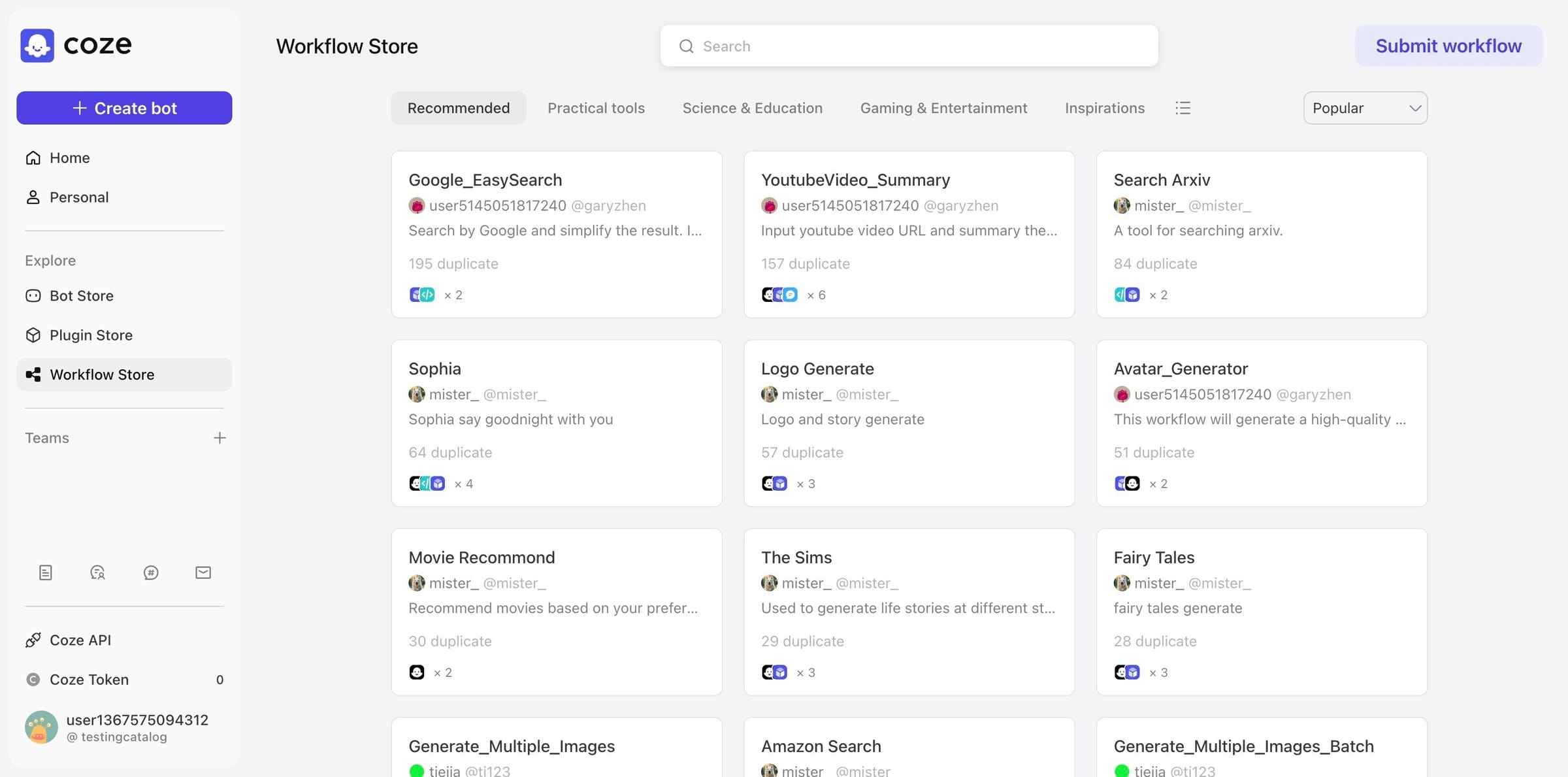The image size is (1568, 777).
Task: Open the Plugin Store from the sidebar
Action: point(91,335)
